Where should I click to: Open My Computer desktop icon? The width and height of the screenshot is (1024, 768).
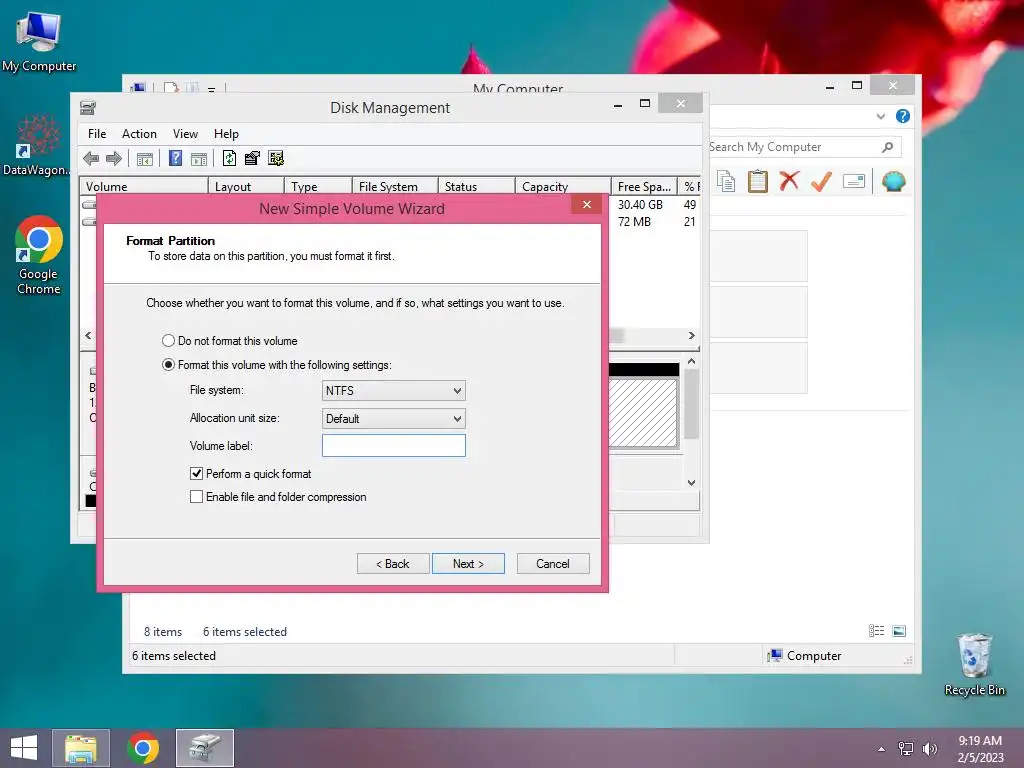[x=39, y=41]
